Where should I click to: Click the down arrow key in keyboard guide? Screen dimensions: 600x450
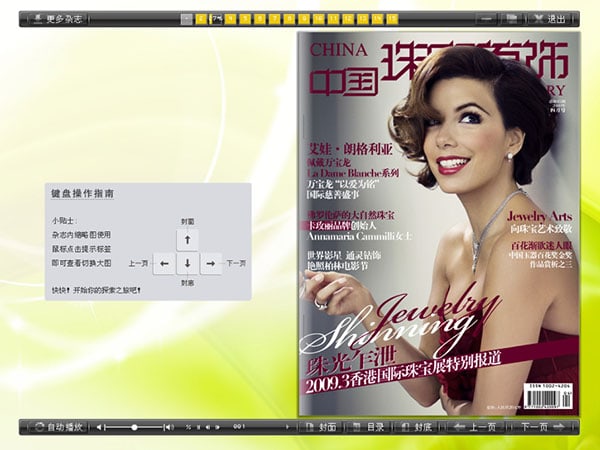pyautogui.click(x=188, y=263)
